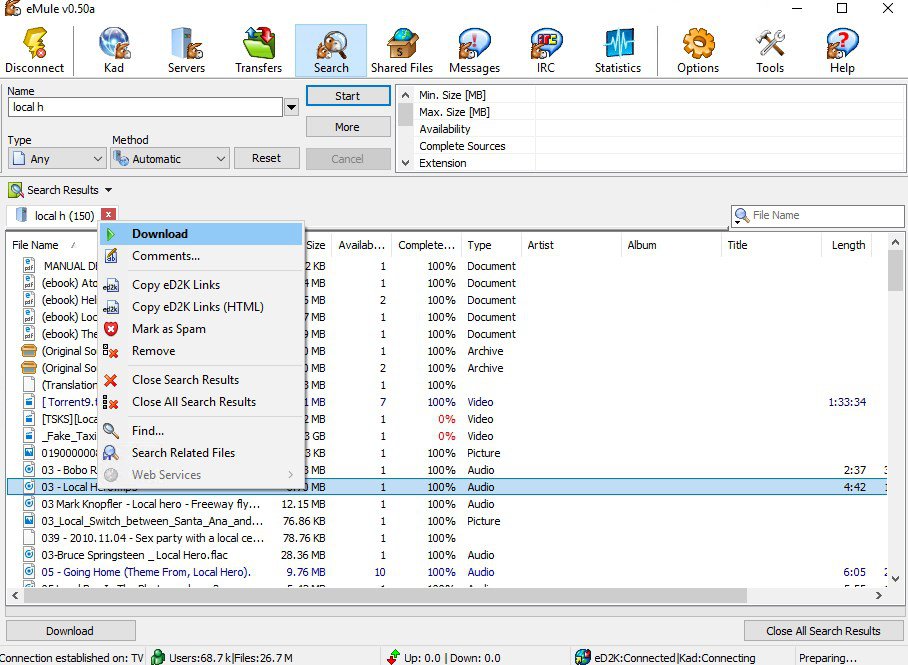
Task: Click the Min. Size [MB] value field
Action: [720, 95]
